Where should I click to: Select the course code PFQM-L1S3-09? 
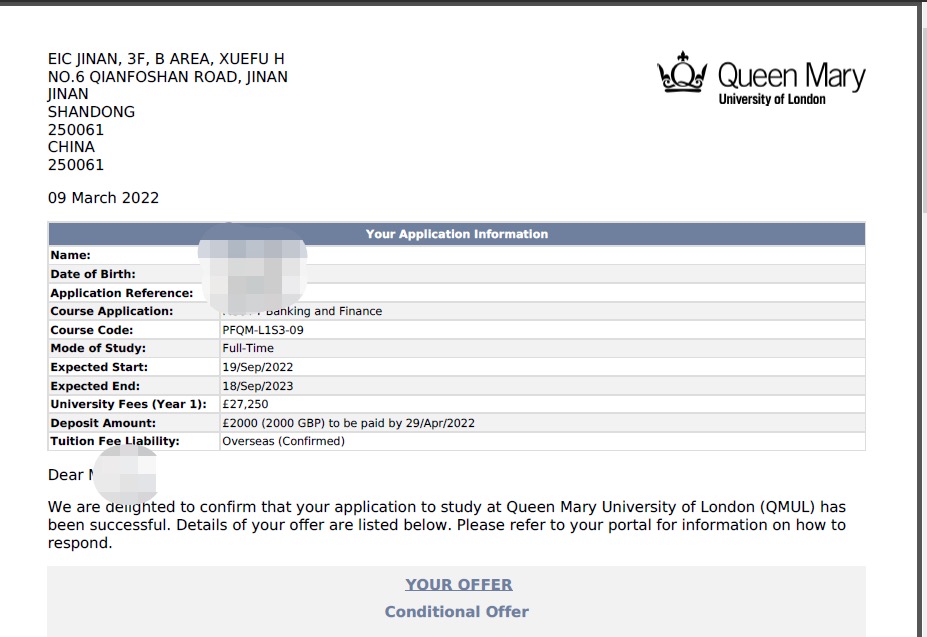262,330
